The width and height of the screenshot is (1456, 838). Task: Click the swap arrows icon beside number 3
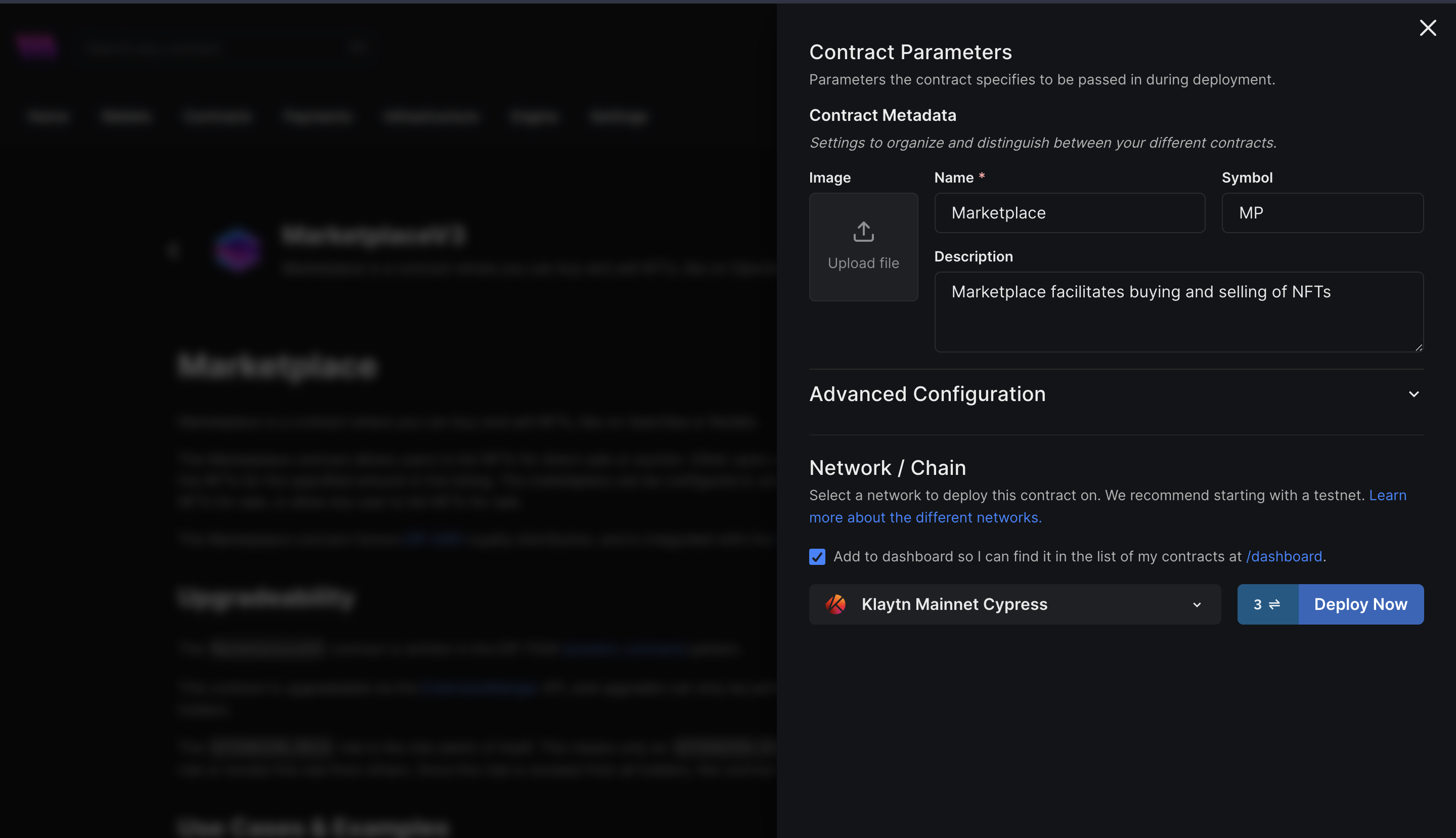click(1274, 604)
